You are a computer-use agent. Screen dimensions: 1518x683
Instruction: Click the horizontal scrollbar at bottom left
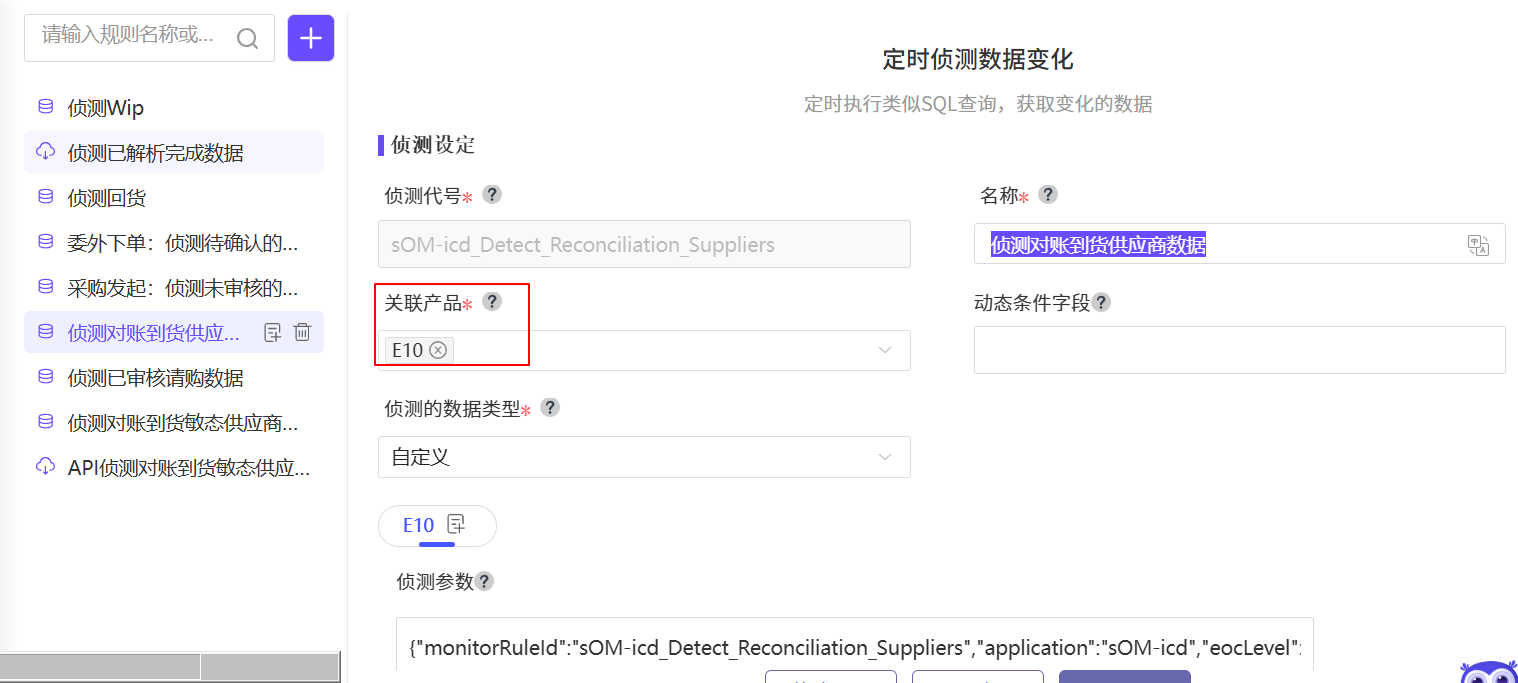(x=170, y=666)
